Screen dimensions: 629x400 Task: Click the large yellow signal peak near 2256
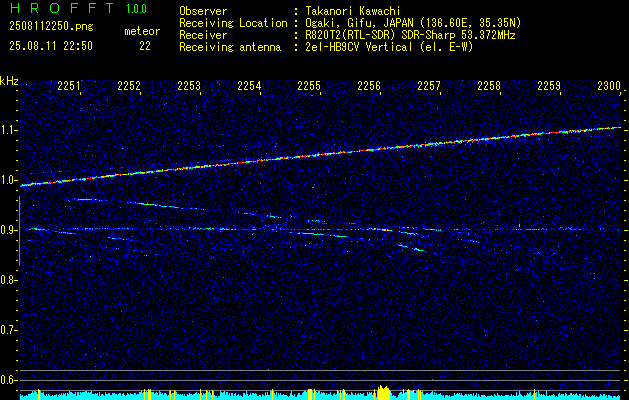point(384,392)
